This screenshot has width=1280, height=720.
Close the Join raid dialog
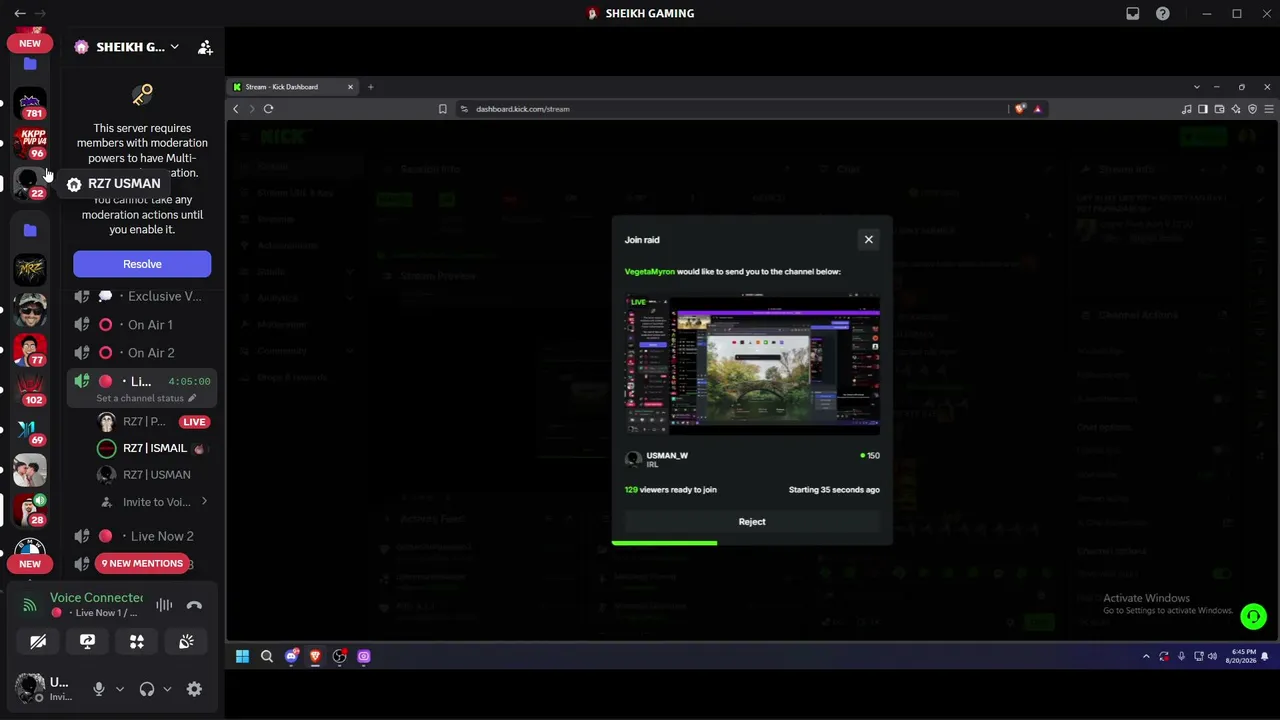point(869,239)
